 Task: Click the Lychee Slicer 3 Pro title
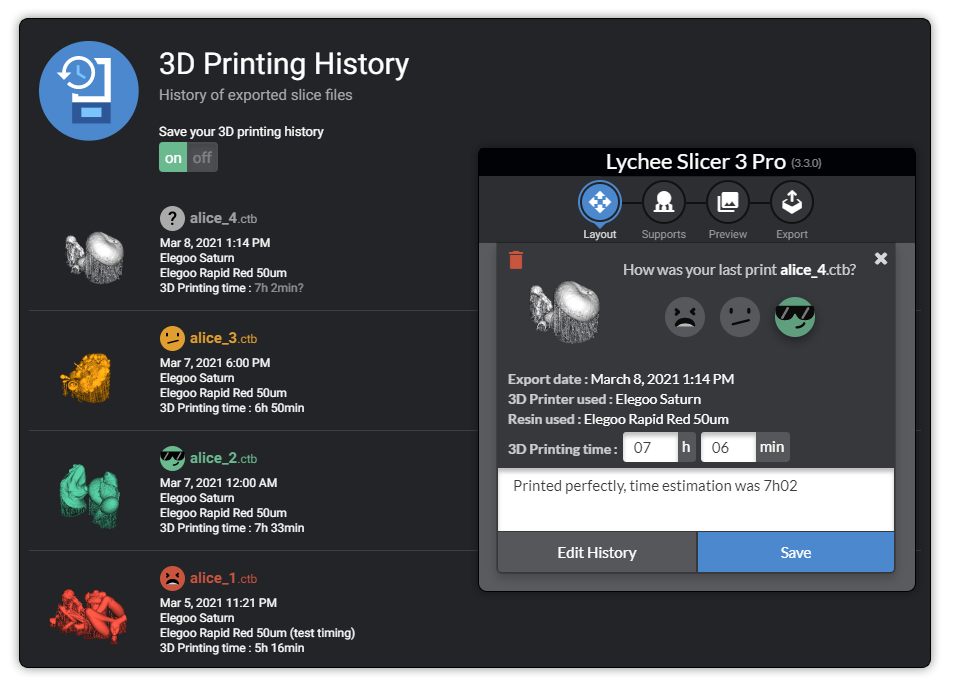click(696, 162)
